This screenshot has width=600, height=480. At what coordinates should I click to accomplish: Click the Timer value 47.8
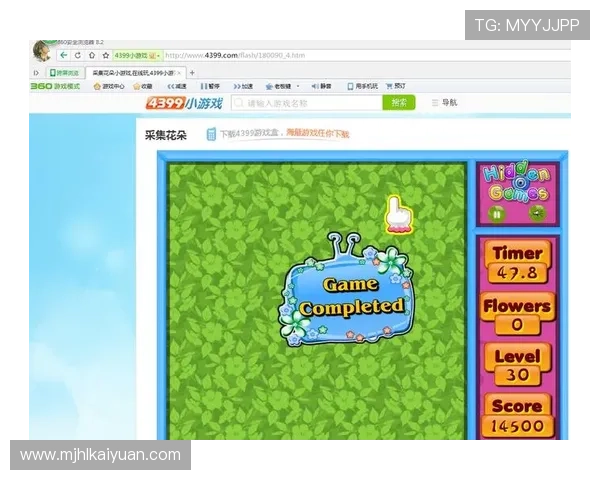pos(517,273)
